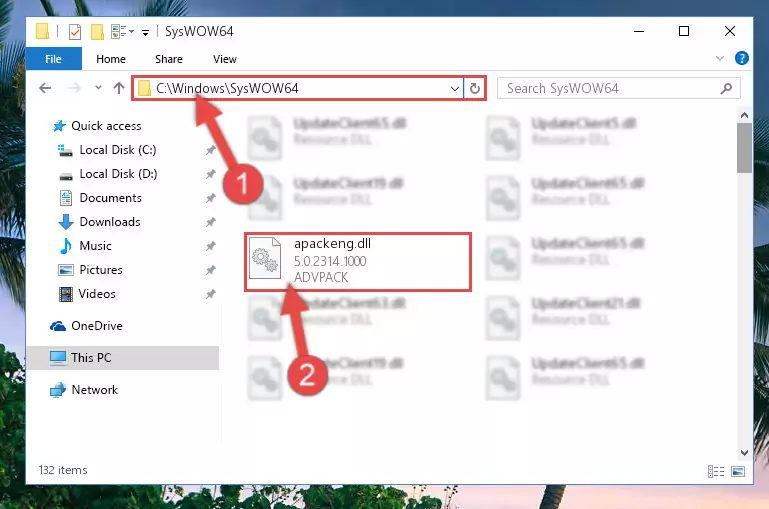Unpin Local Disk (D:) with pin icon
Screen dimensions: 769x509
pos(210,174)
